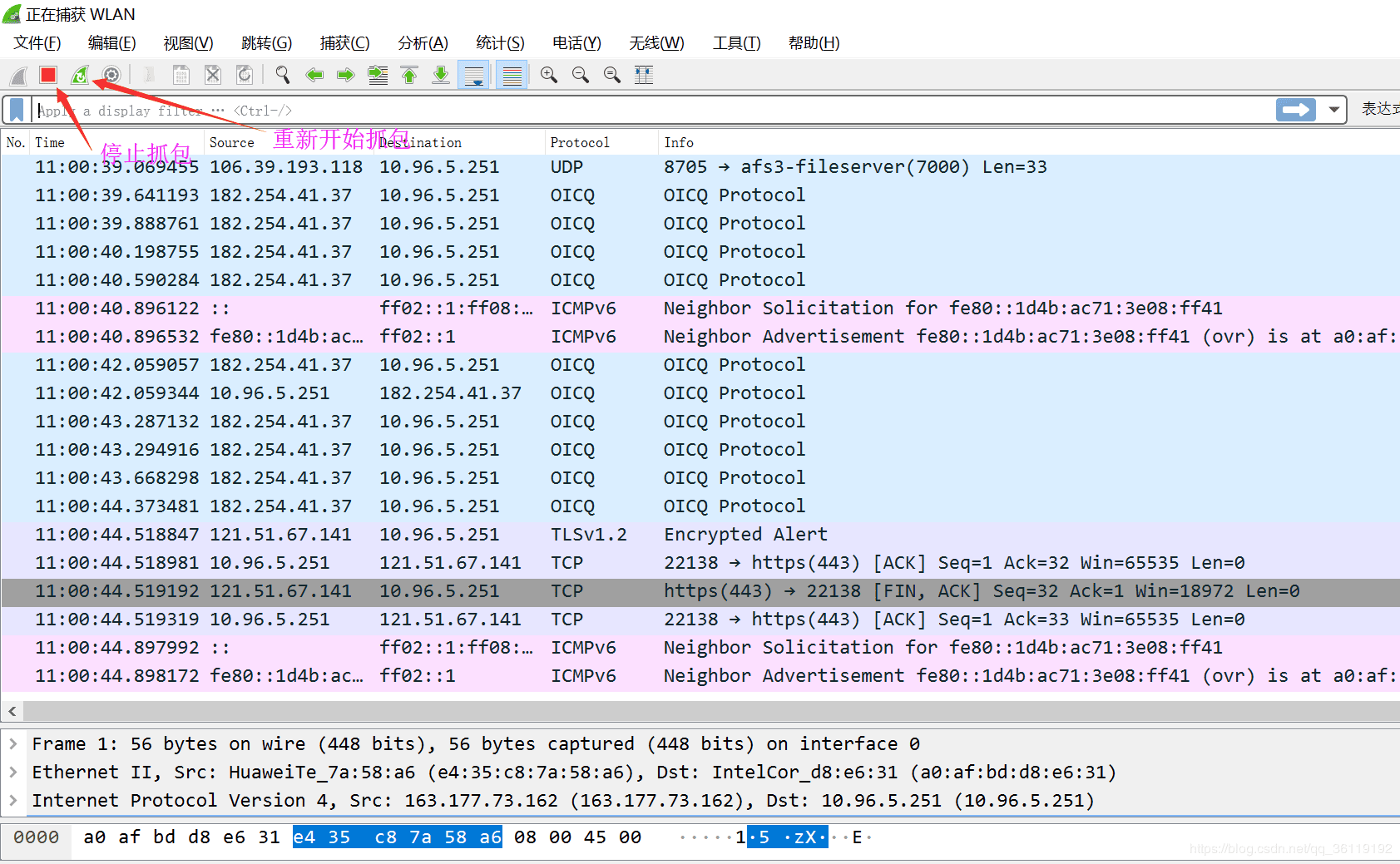Open capture options gear icon
The width and height of the screenshot is (1400, 864).
[x=111, y=76]
